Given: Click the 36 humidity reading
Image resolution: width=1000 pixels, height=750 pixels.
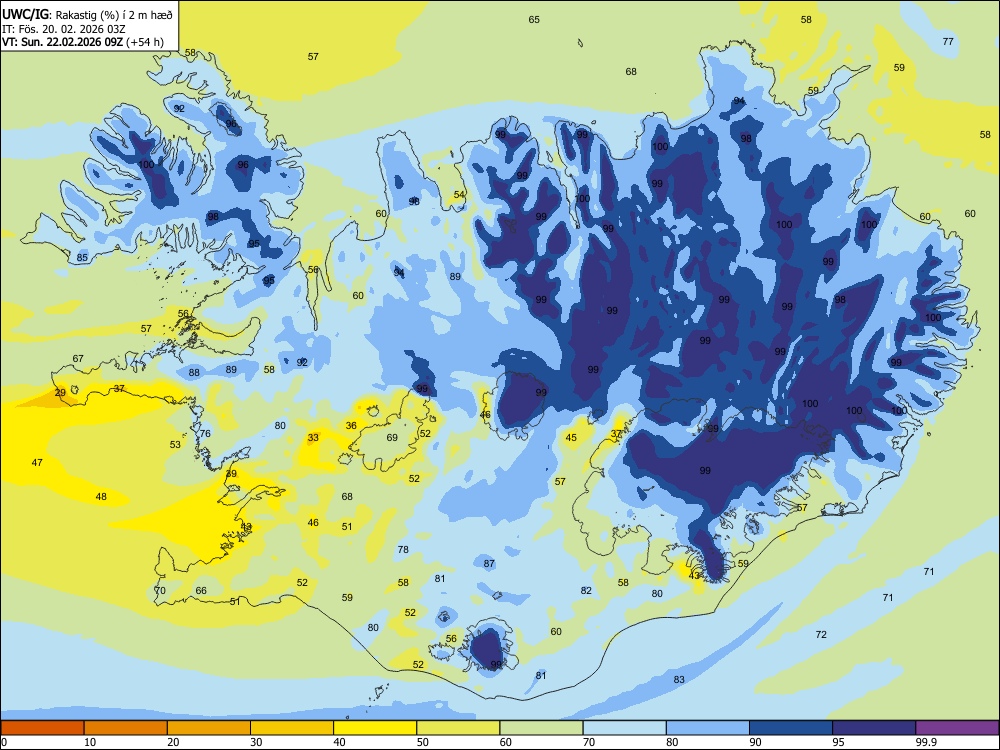Looking at the screenshot, I should click(351, 425).
